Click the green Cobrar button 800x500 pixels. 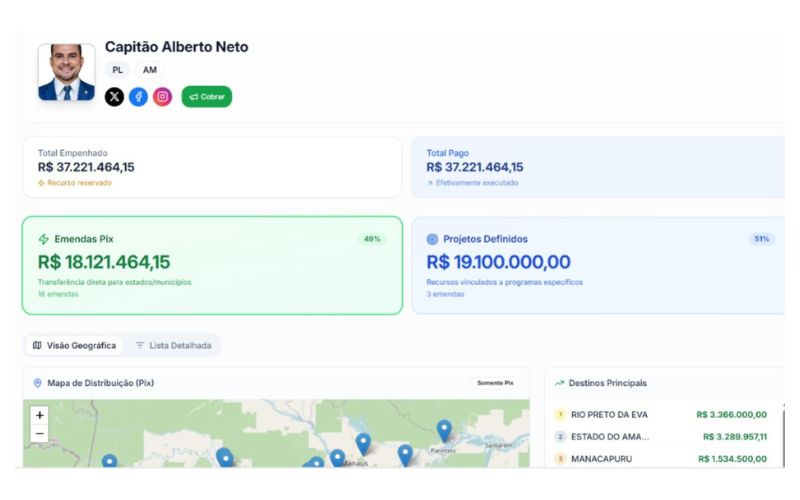pos(207,96)
